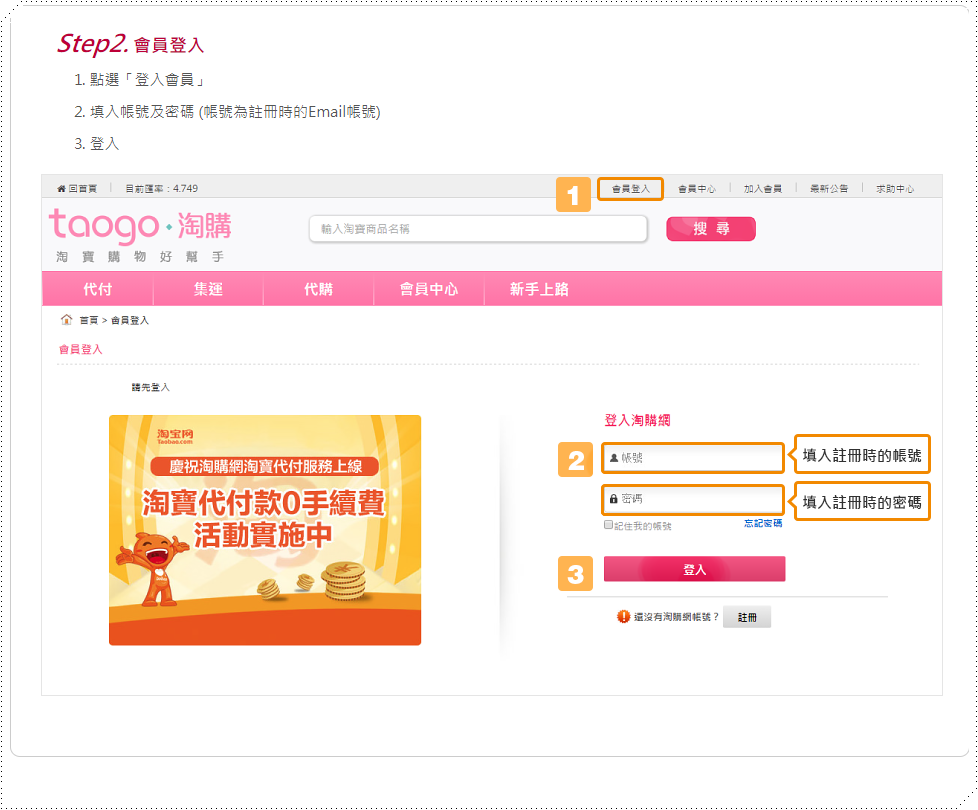Click the 登入淘購網 heading text
The height and width of the screenshot is (810, 978).
(637, 420)
